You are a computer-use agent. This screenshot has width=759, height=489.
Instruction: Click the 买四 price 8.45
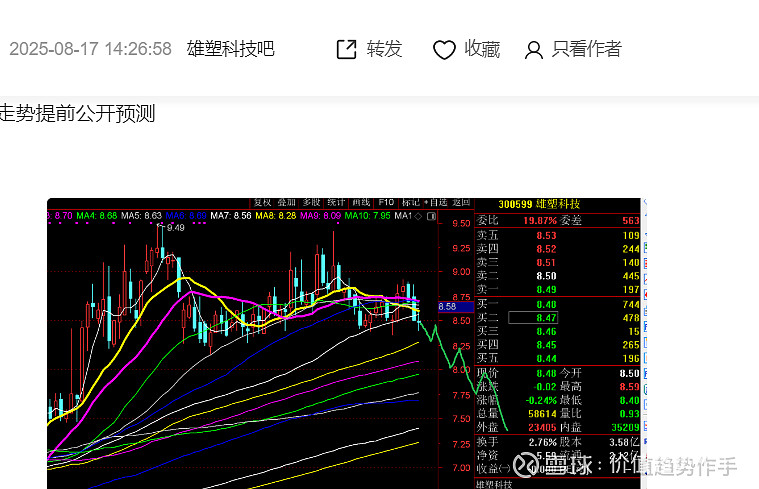[x=546, y=345]
